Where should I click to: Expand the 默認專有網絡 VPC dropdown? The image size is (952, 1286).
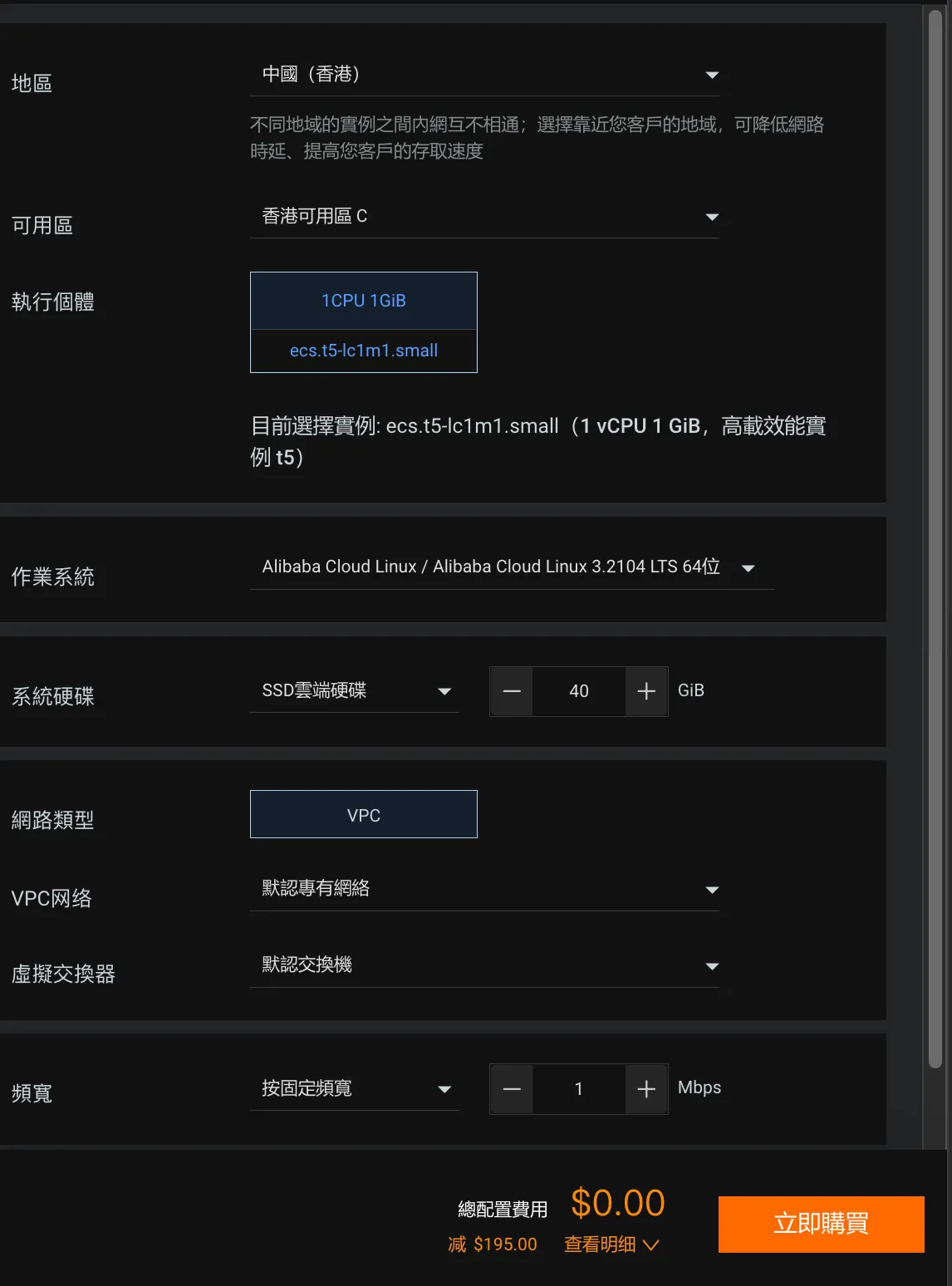pos(484,889)
